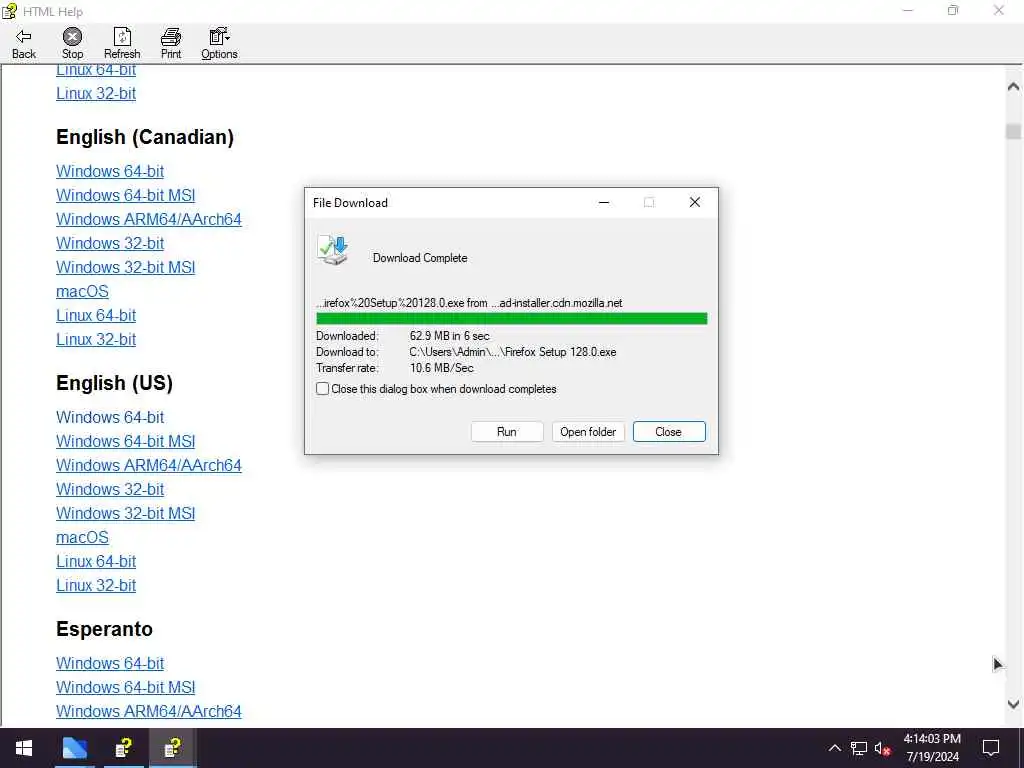Image resolution: width=1024 pixels, height=768 pixels.
Task: Click the English (US) heading
Action: point(114,383)
